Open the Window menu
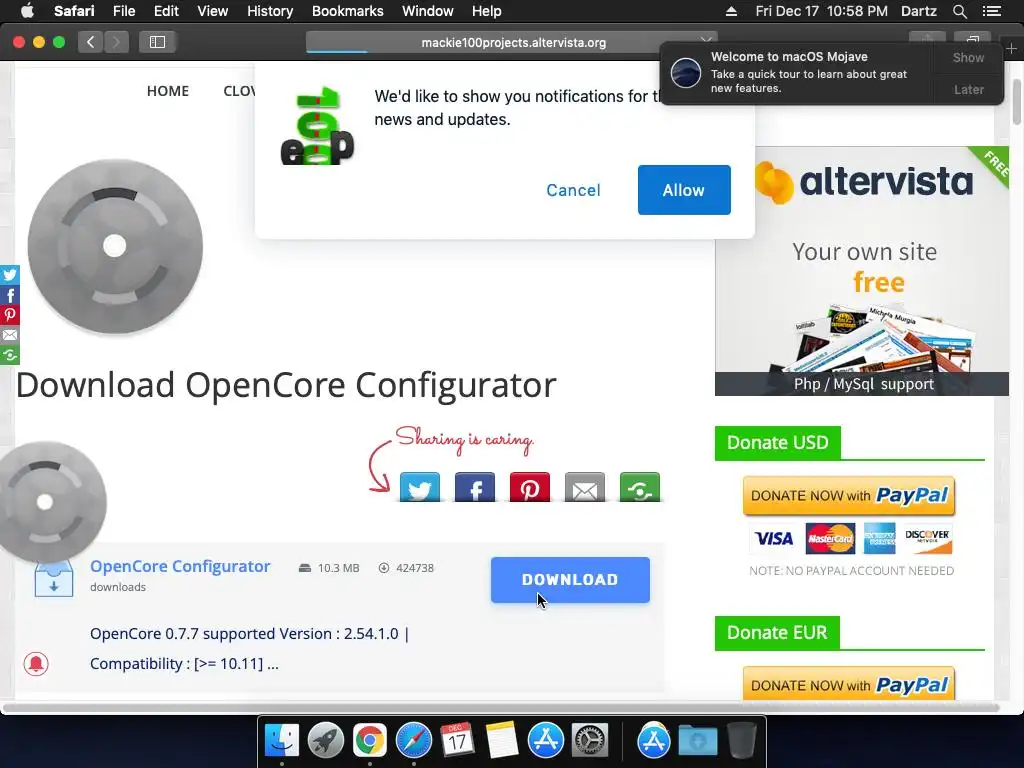1024x768 pixels. click(x=428, y=11)
